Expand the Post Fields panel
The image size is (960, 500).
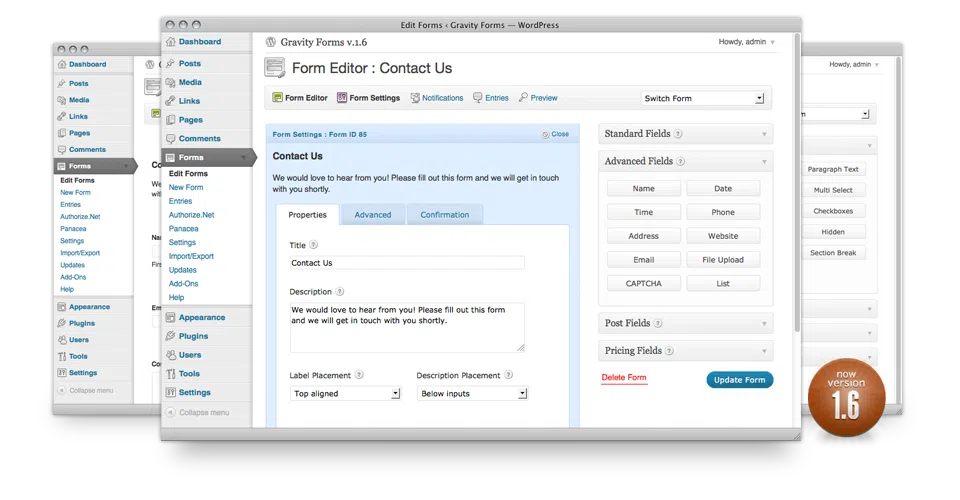click(764, 323)
